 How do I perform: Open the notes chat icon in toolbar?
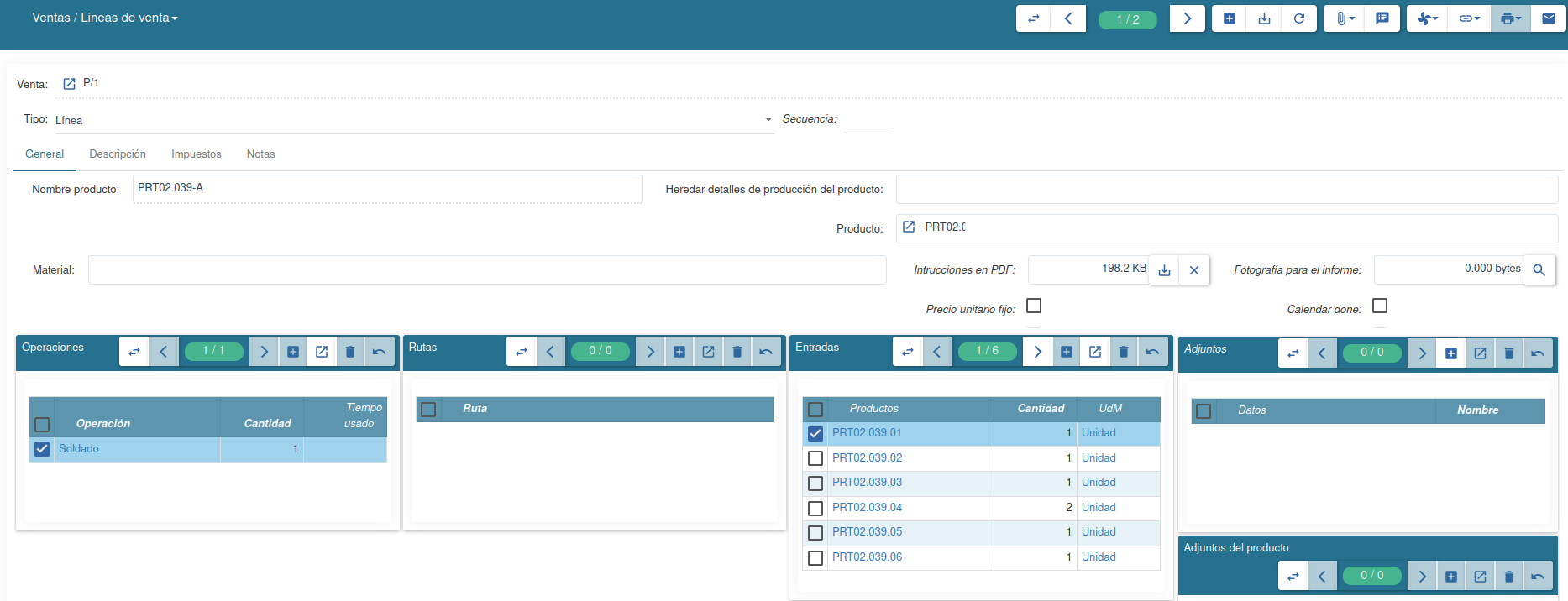[x=1382, y=18]
